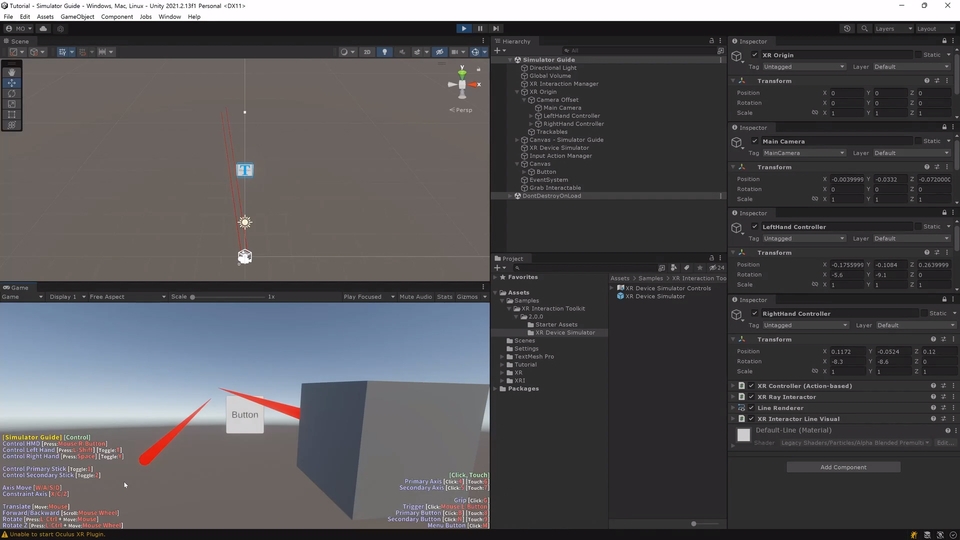Screen dimensions: 960x540
Task: Open XR Origin Layer dropdown
Action: (911, 67)
